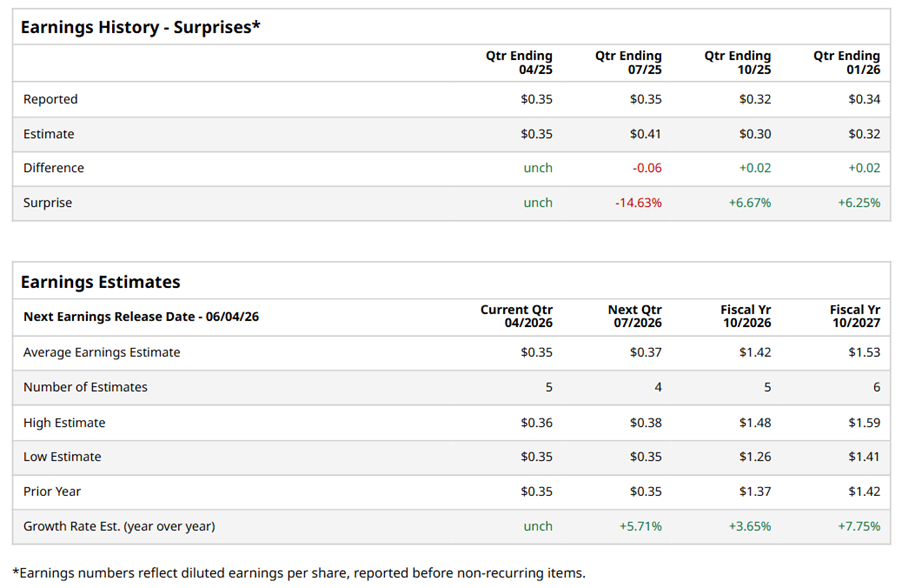902x588 pixels.
Task: Click the Current Qtr 04/2026 column header
Action: pyautogui.click(x=516, y=316)
